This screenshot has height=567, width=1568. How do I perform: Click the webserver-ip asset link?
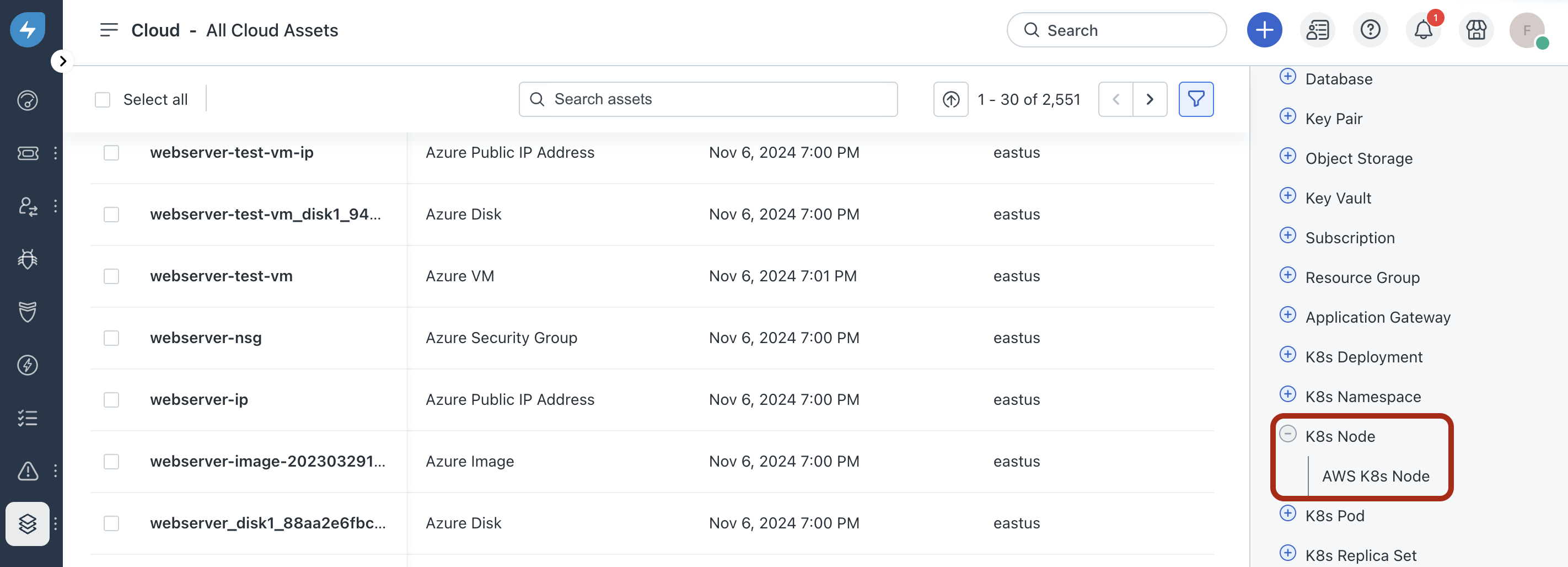pos(199,399)
